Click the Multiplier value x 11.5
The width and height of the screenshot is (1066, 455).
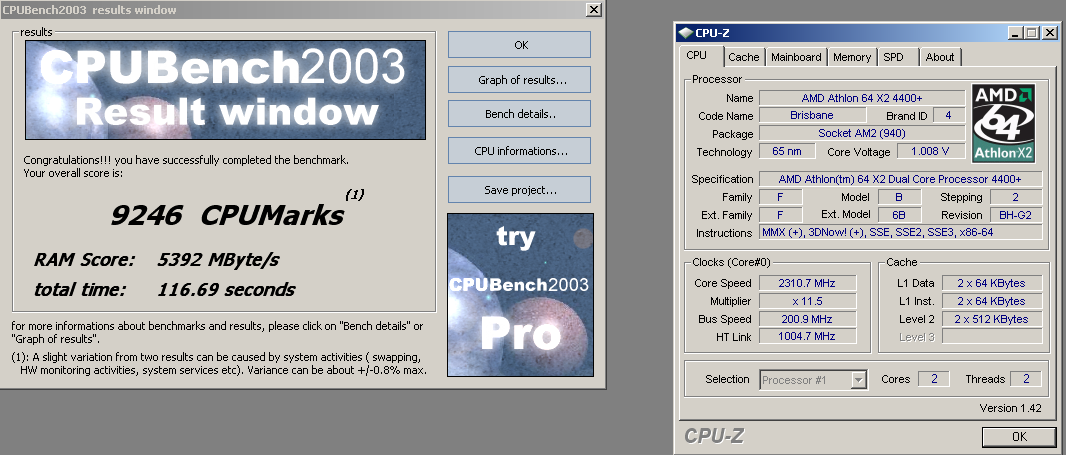(x=807, y=301)
